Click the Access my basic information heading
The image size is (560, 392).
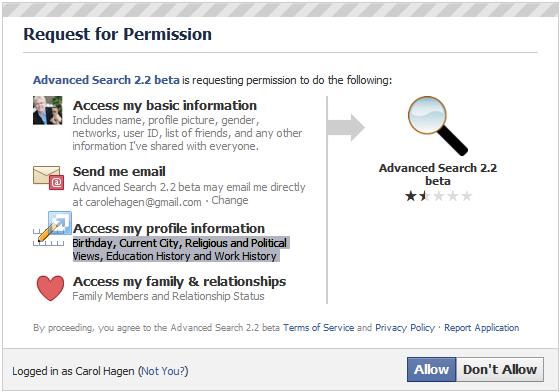(165, 106)
